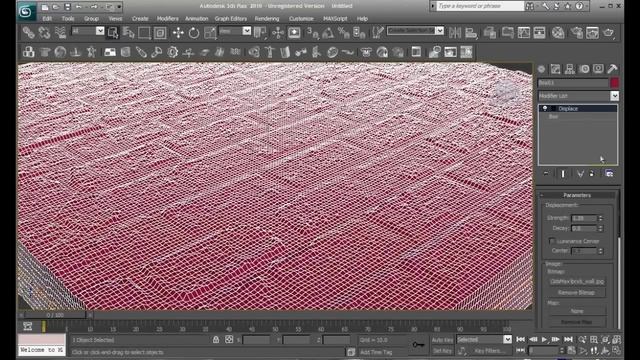Click Configure Modifier Sets icon
The width and height of the screenshot is (640, 360).
click(609, 174)
